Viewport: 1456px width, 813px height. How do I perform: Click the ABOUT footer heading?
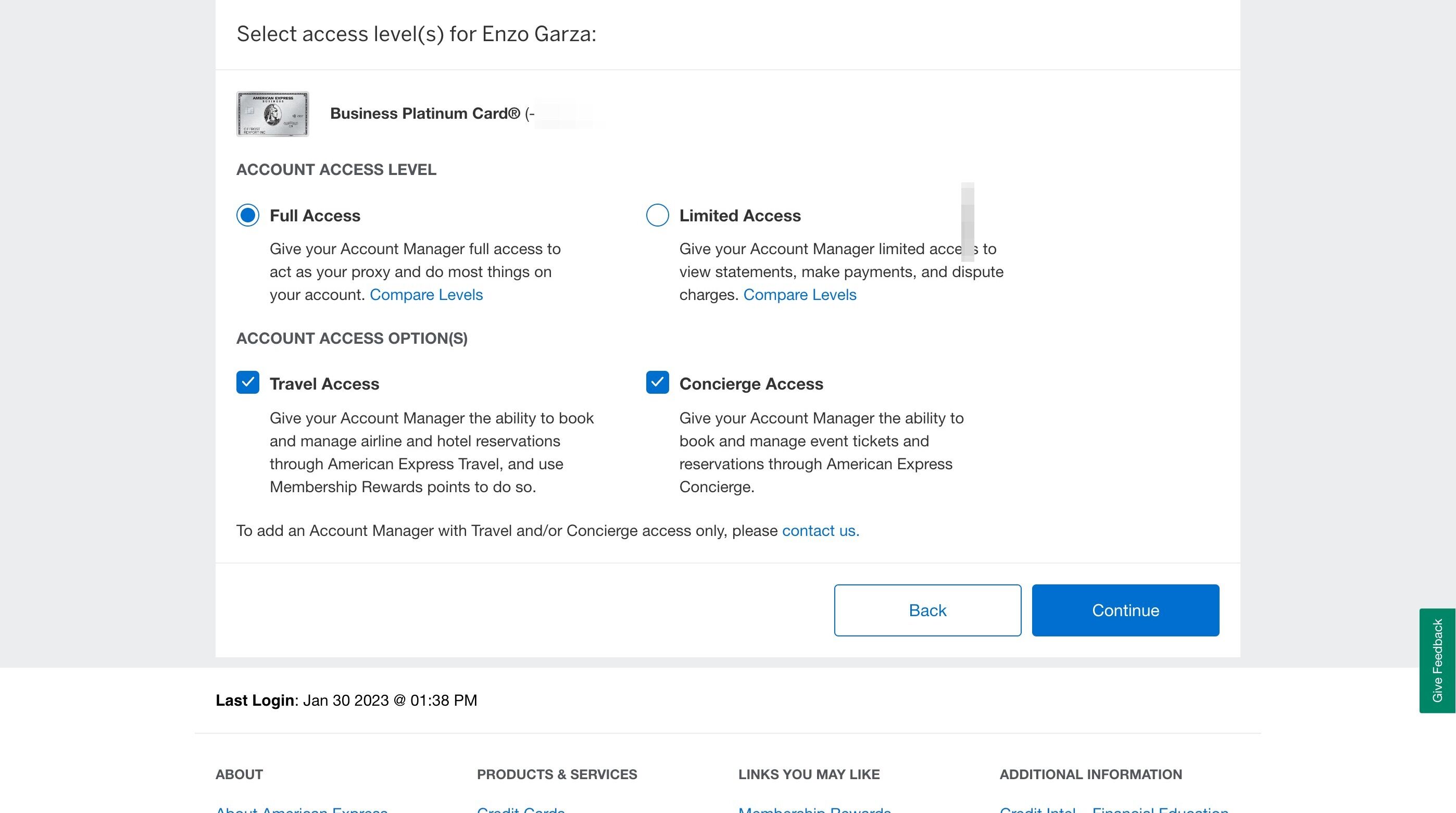coord(239,774)
